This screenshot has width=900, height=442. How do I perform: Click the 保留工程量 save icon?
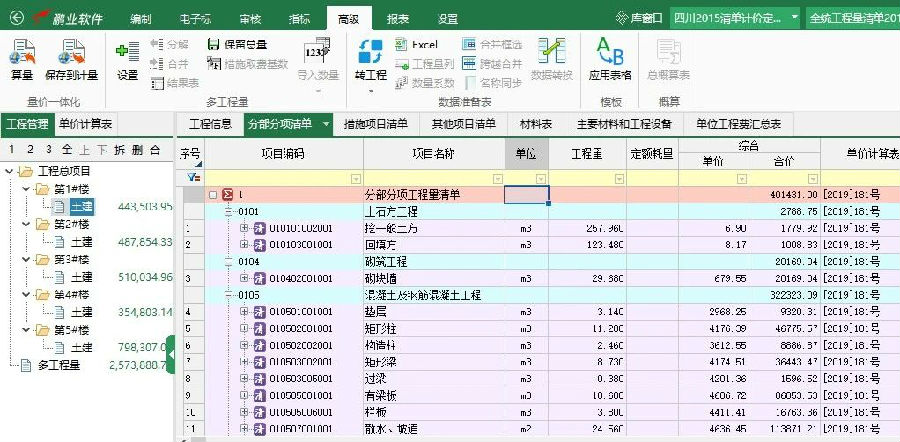click(215, 44)
